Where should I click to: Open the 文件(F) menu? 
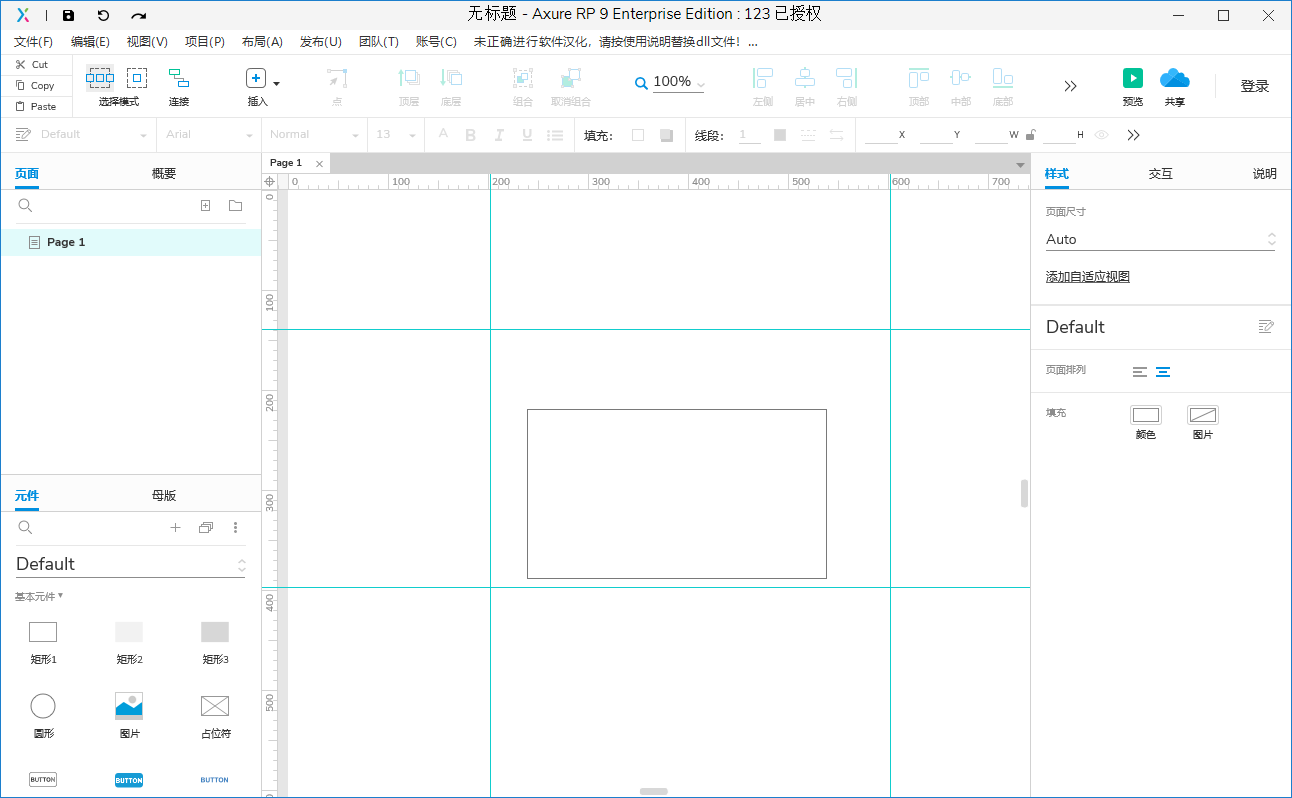pos(33,42)
